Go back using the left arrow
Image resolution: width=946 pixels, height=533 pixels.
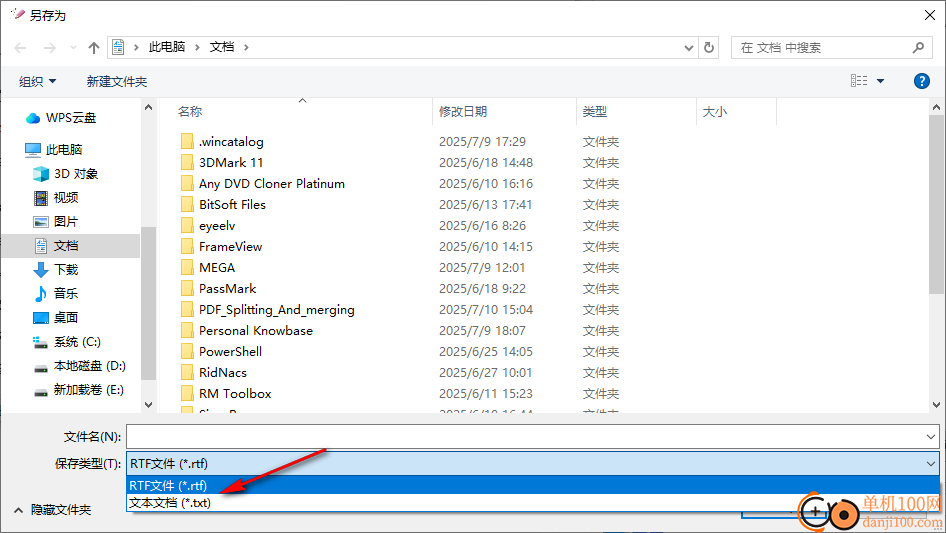(20, 48)
